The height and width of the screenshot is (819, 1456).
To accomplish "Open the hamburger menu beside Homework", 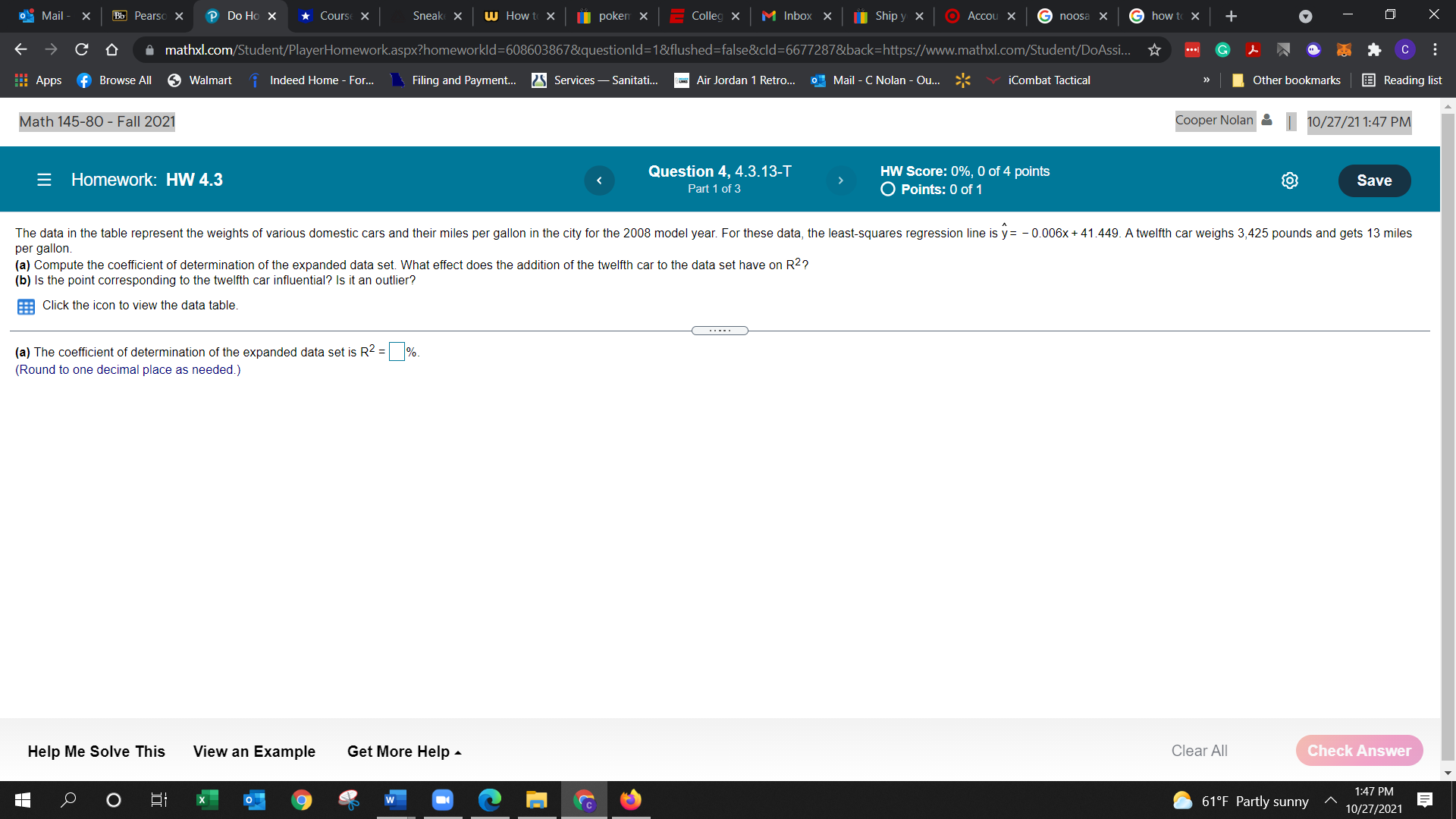I will [x=44, y=180].
